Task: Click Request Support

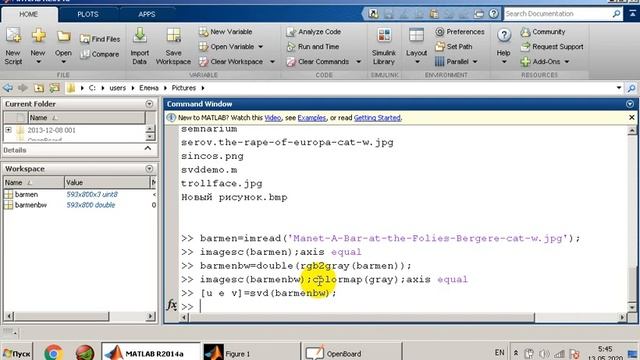Action: pyautogui.click(x=552, y=47)
